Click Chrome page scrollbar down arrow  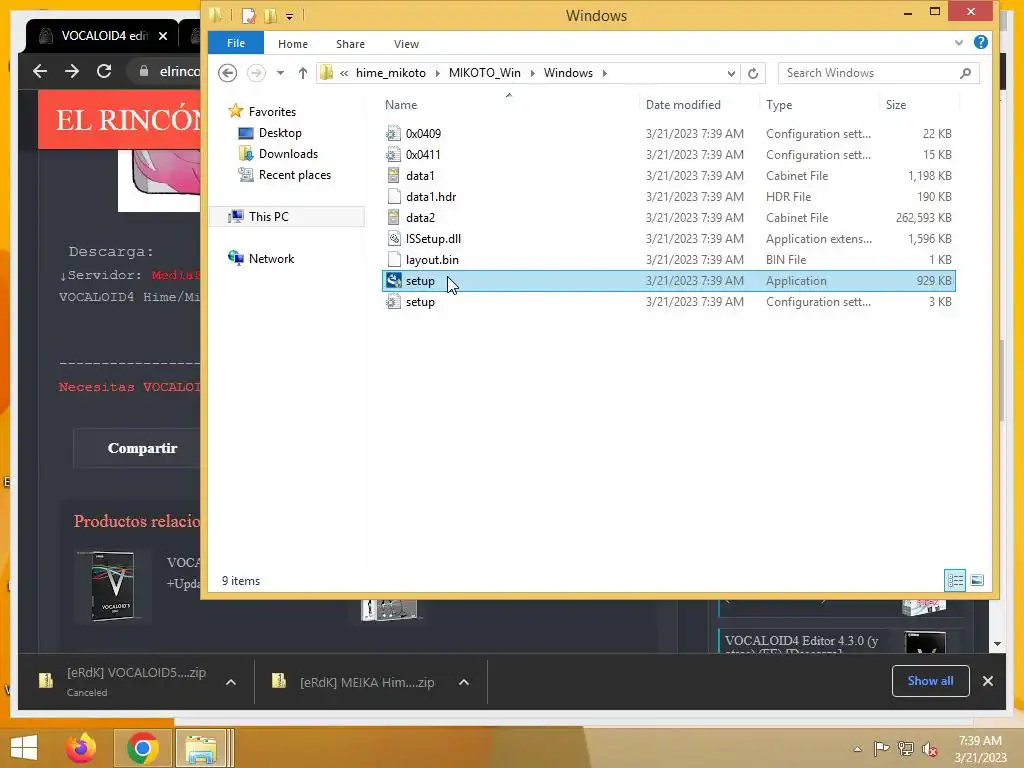(997, 644)
